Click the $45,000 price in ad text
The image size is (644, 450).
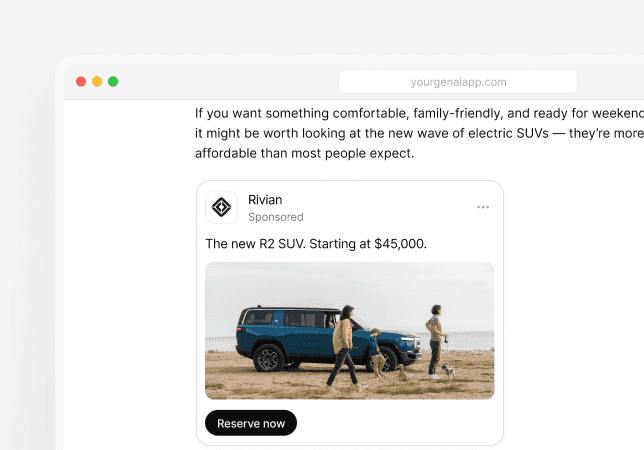pyautogui.click(x=400, y=244)
